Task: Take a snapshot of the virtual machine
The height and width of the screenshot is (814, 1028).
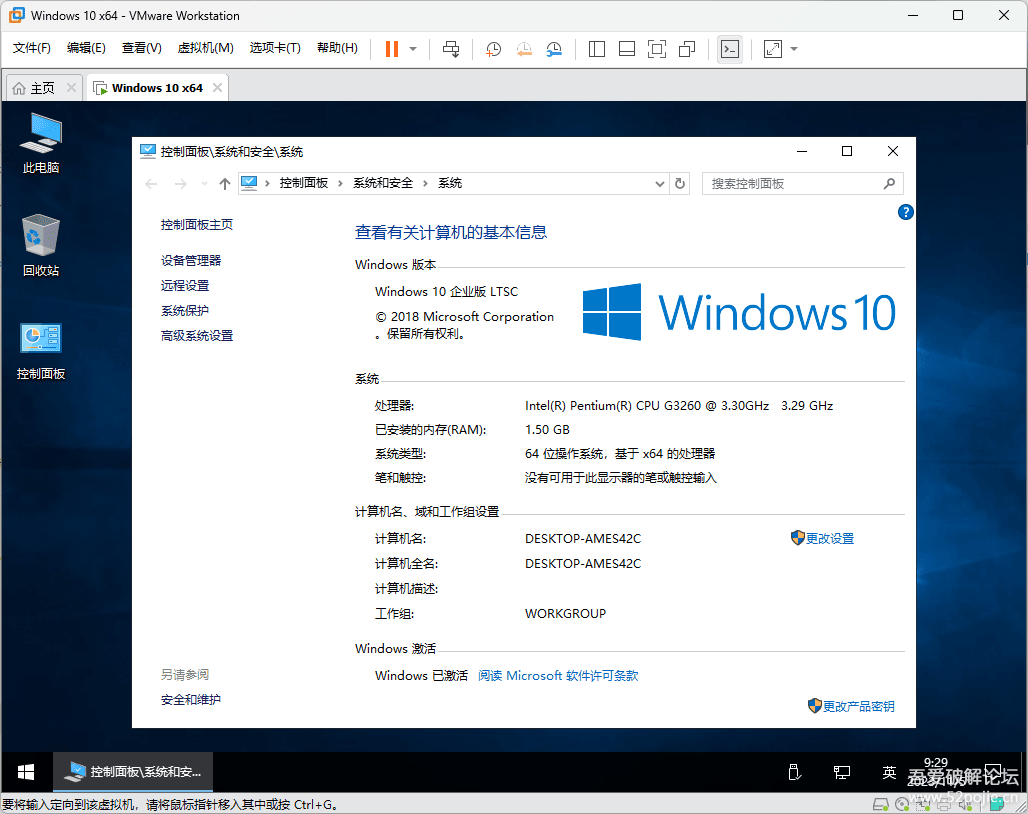Action: tap(493, 48)
